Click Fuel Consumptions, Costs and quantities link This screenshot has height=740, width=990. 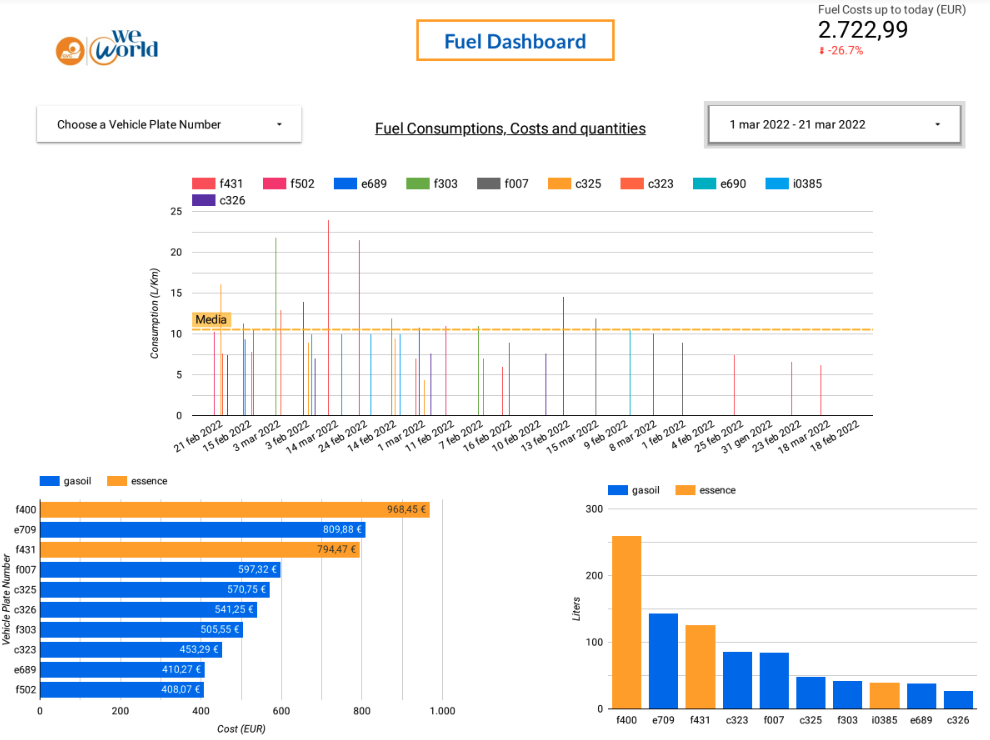pyautogui.click(x=510, y=129)
